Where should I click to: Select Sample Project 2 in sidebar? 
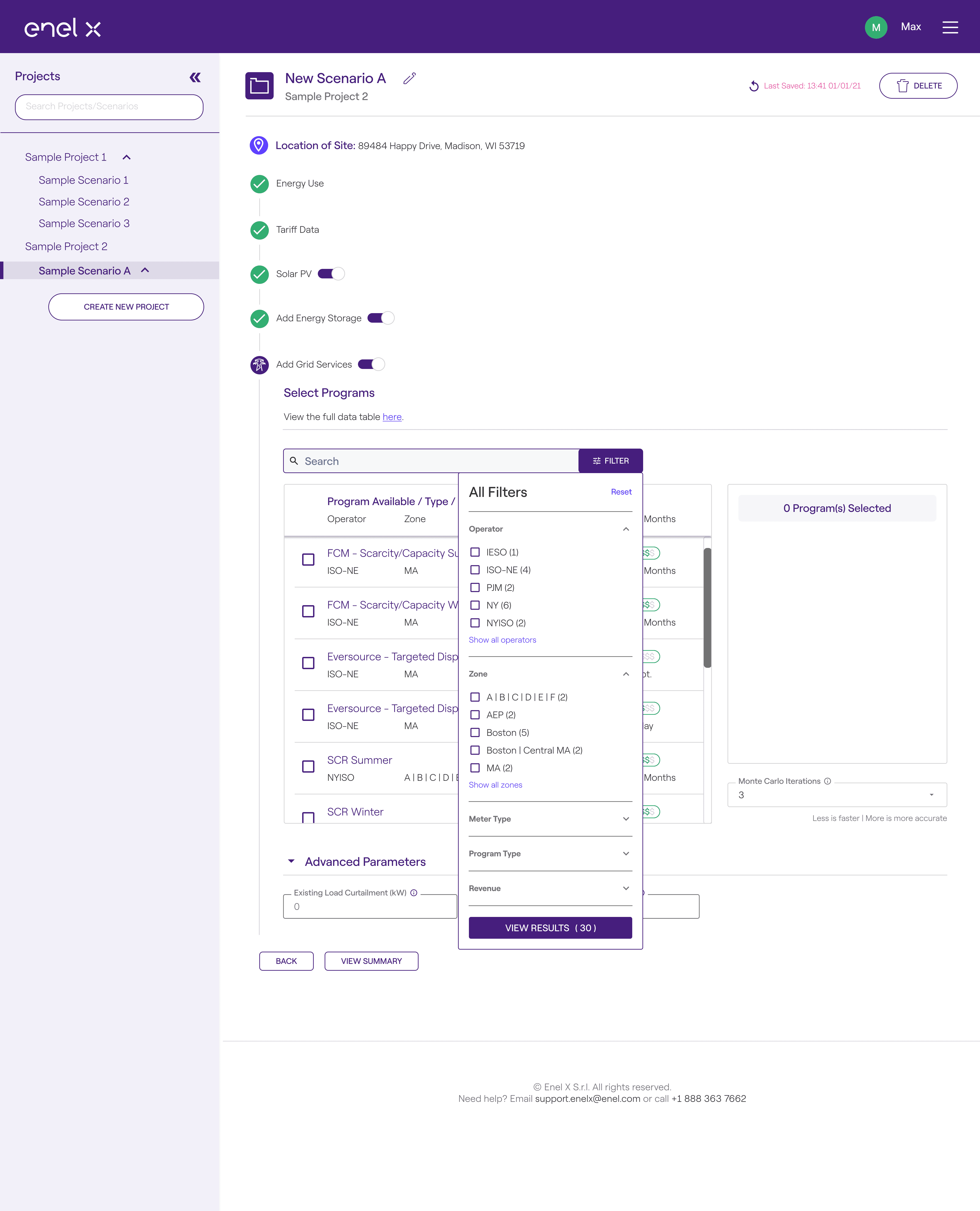pyautogui.click(x=66, y=247)
